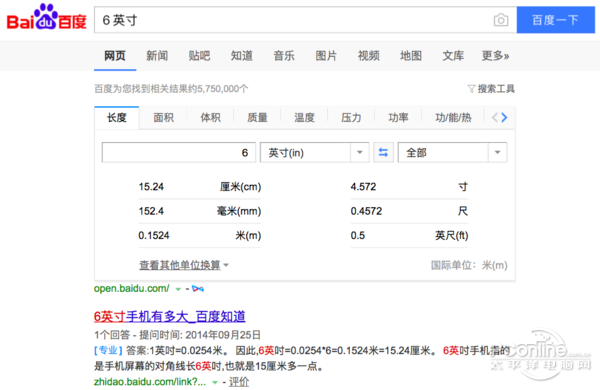This screenshot has height=390, width=600.
Task: Click the Baidu paw logo
Action: (x=46, y=17)
